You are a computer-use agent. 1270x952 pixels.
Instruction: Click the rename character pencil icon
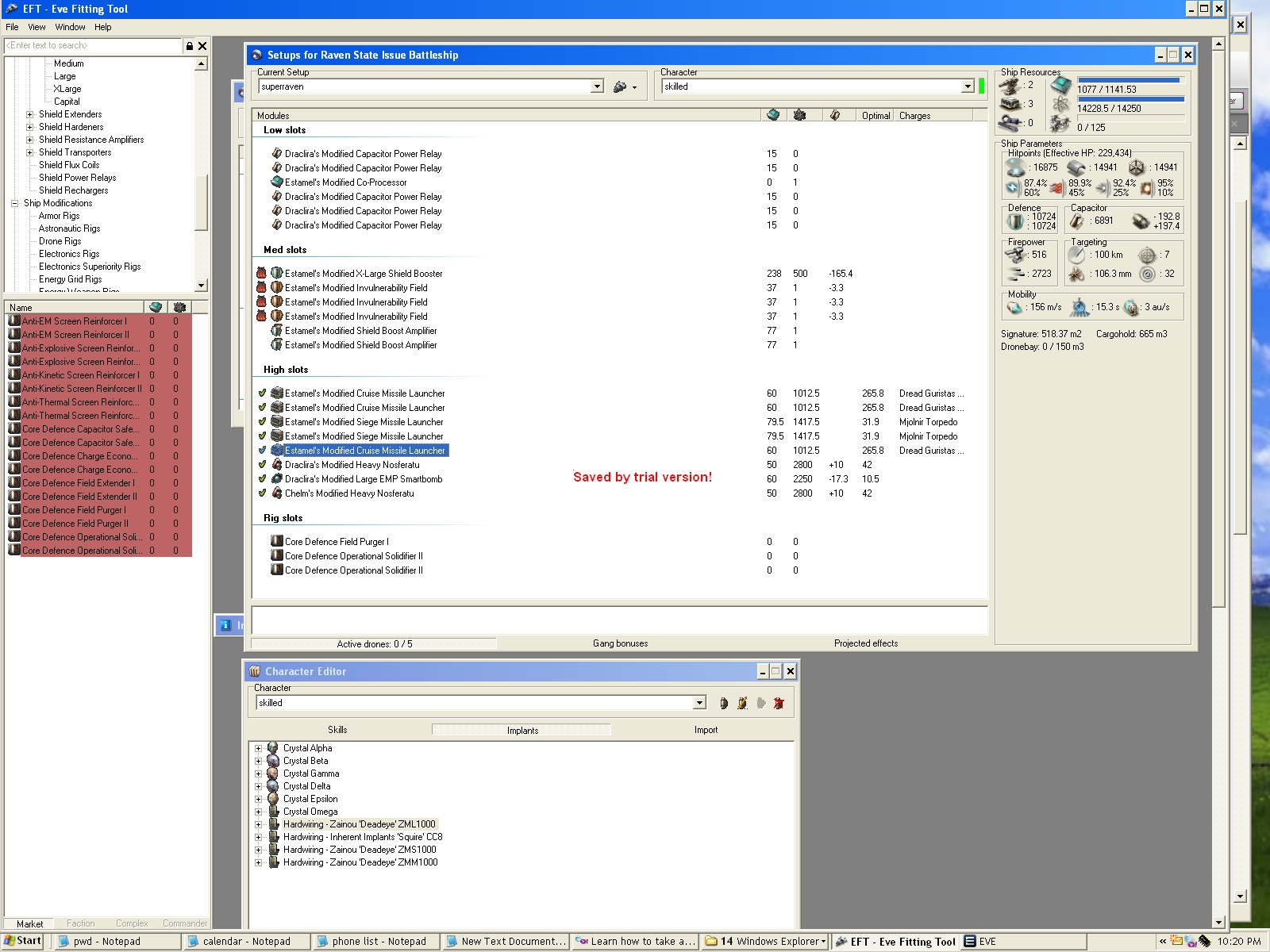coord(742,703)
